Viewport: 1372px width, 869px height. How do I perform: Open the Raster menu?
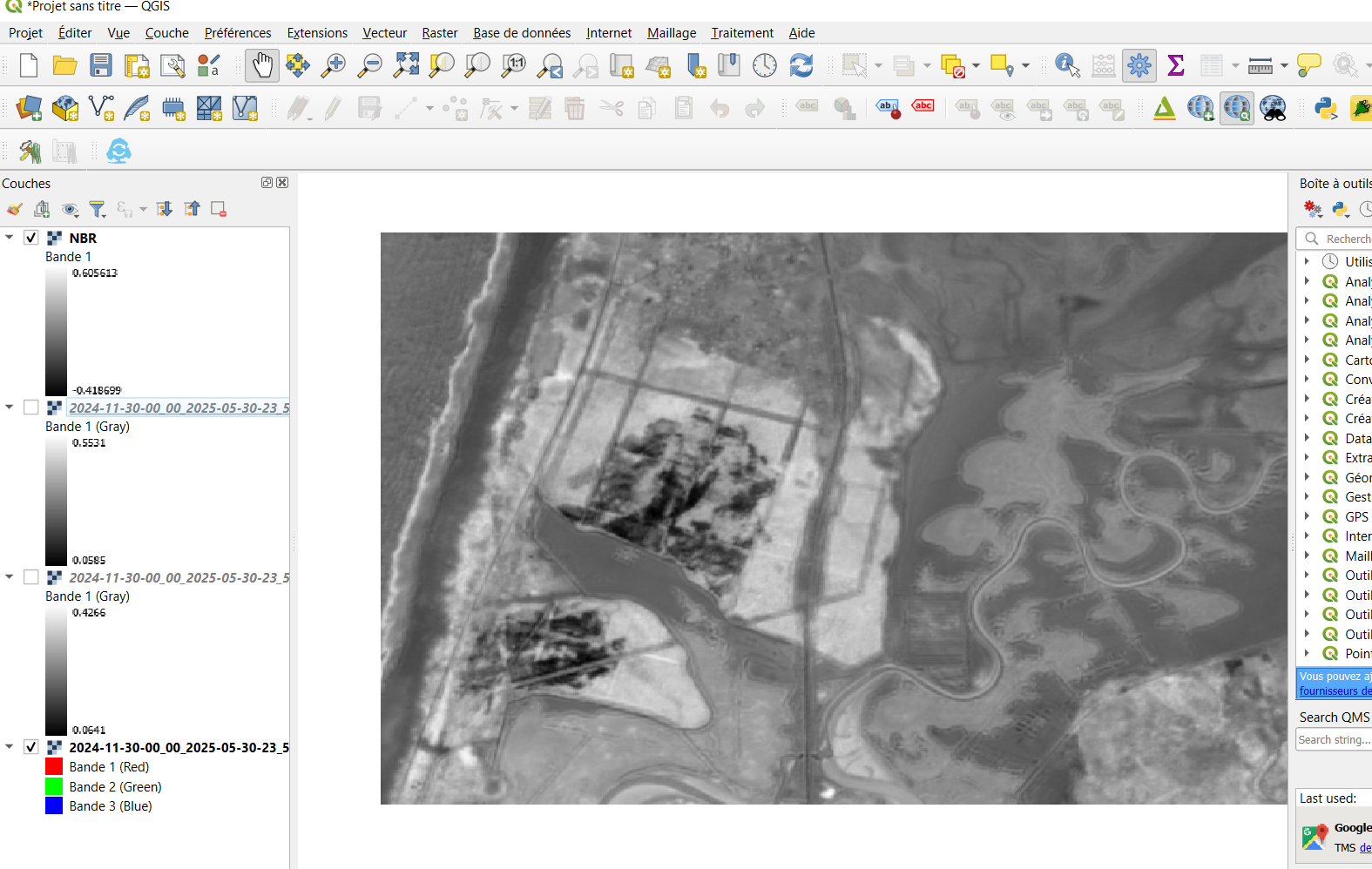point(439,33)
